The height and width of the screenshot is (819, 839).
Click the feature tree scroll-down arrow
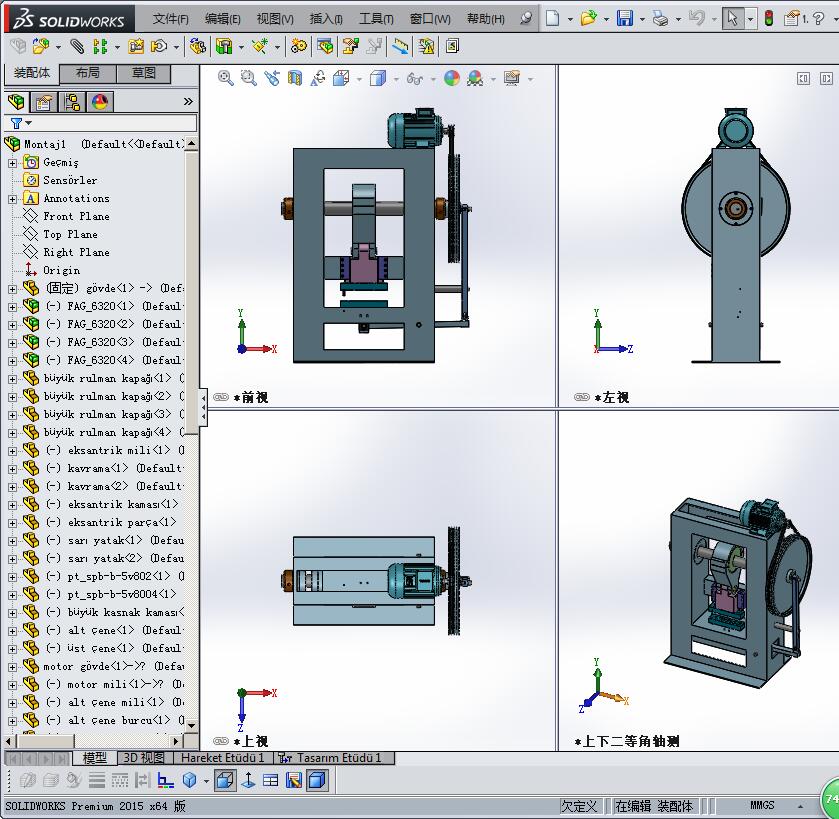click(191, 725)
